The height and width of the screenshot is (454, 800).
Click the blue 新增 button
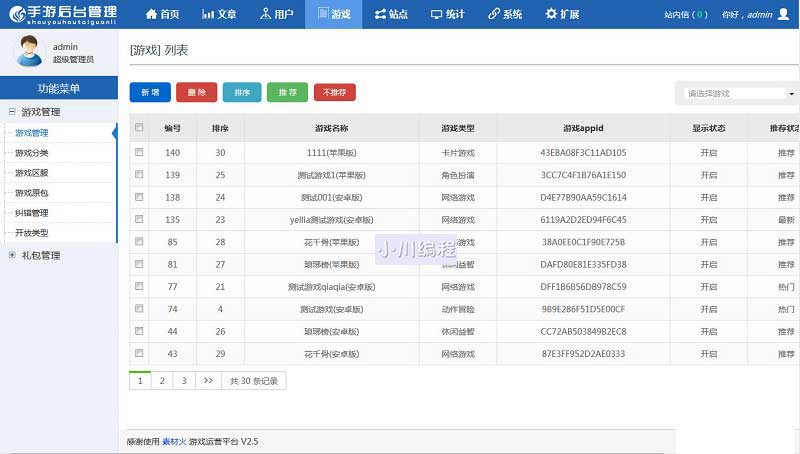(x=150, y=92)
